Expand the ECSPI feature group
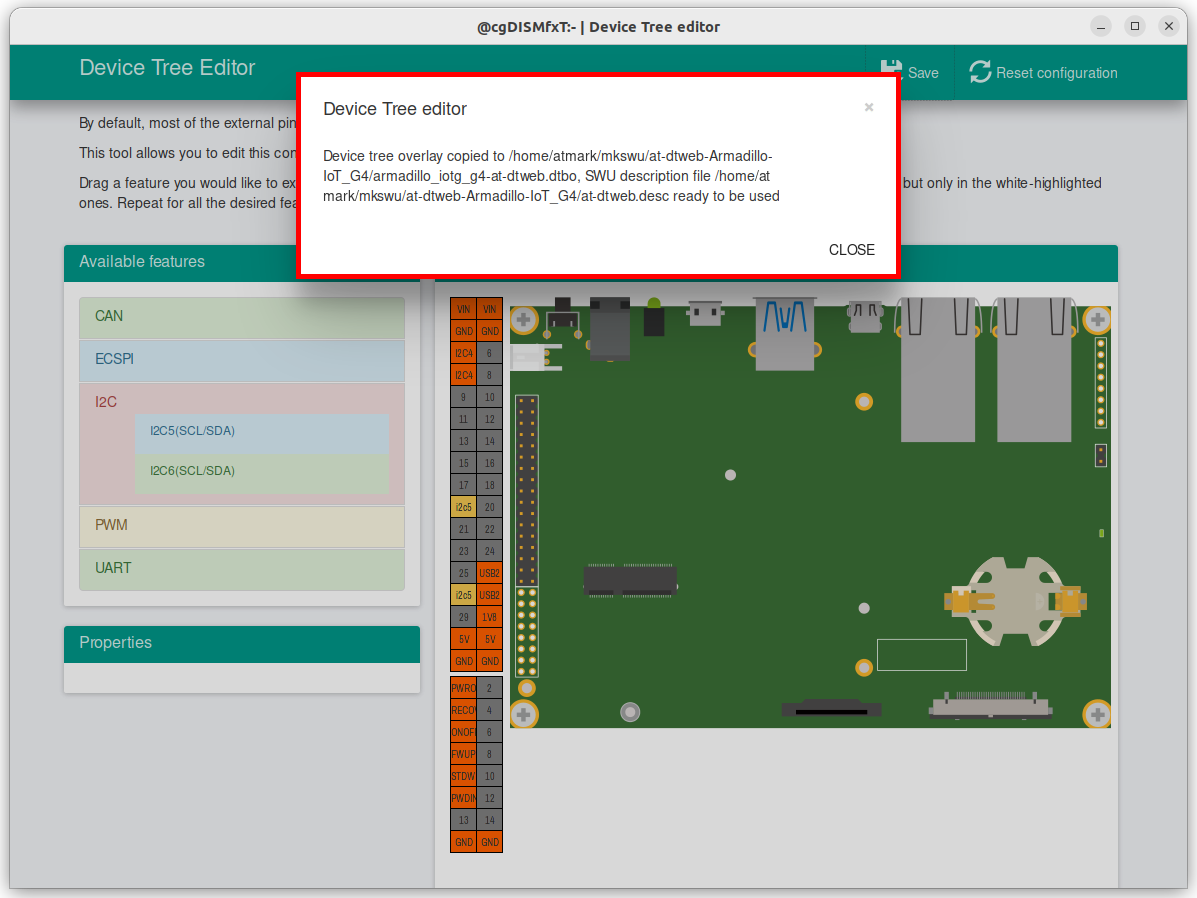1197x898 pixels. point(241,360)
